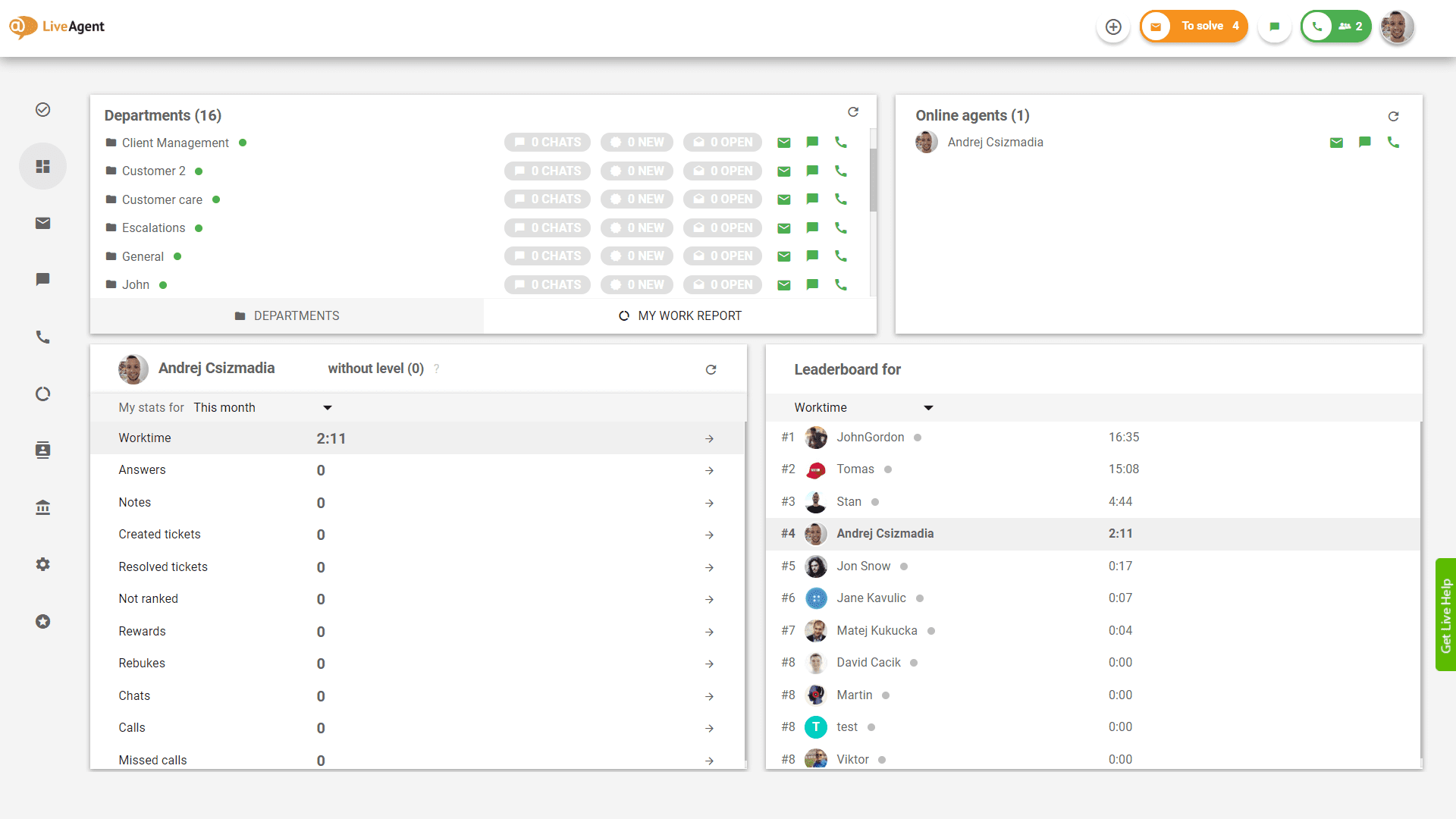Open the Tickets mail section in the sidebar
1456x819 pixels.
[x=42, y=223]
